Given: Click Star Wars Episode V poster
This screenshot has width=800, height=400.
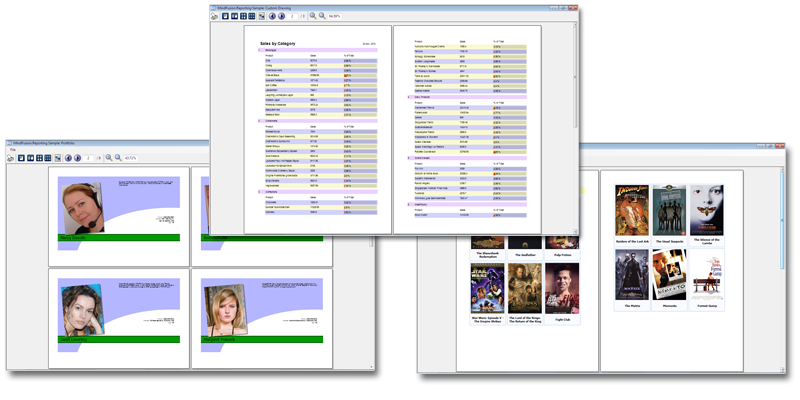Looking at the screenshot, I should [x=487, y=288].
